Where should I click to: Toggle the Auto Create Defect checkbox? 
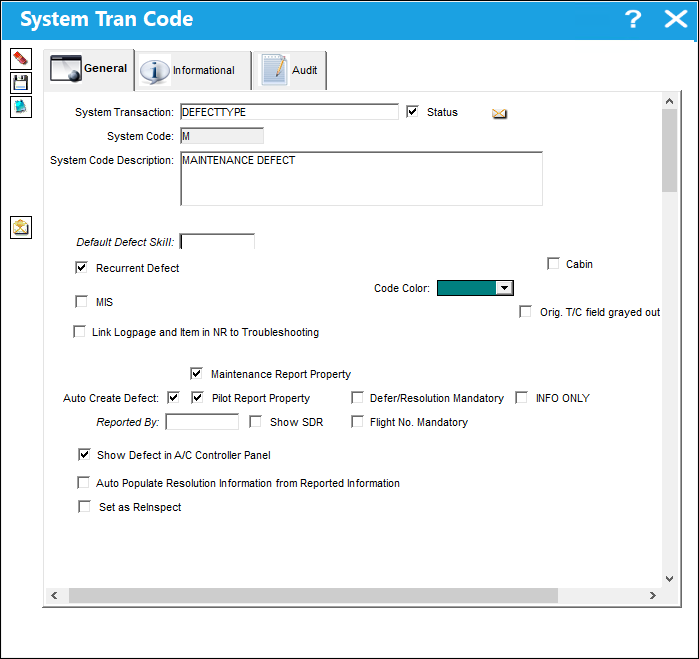pyautogui.click(x=173, y=397)
